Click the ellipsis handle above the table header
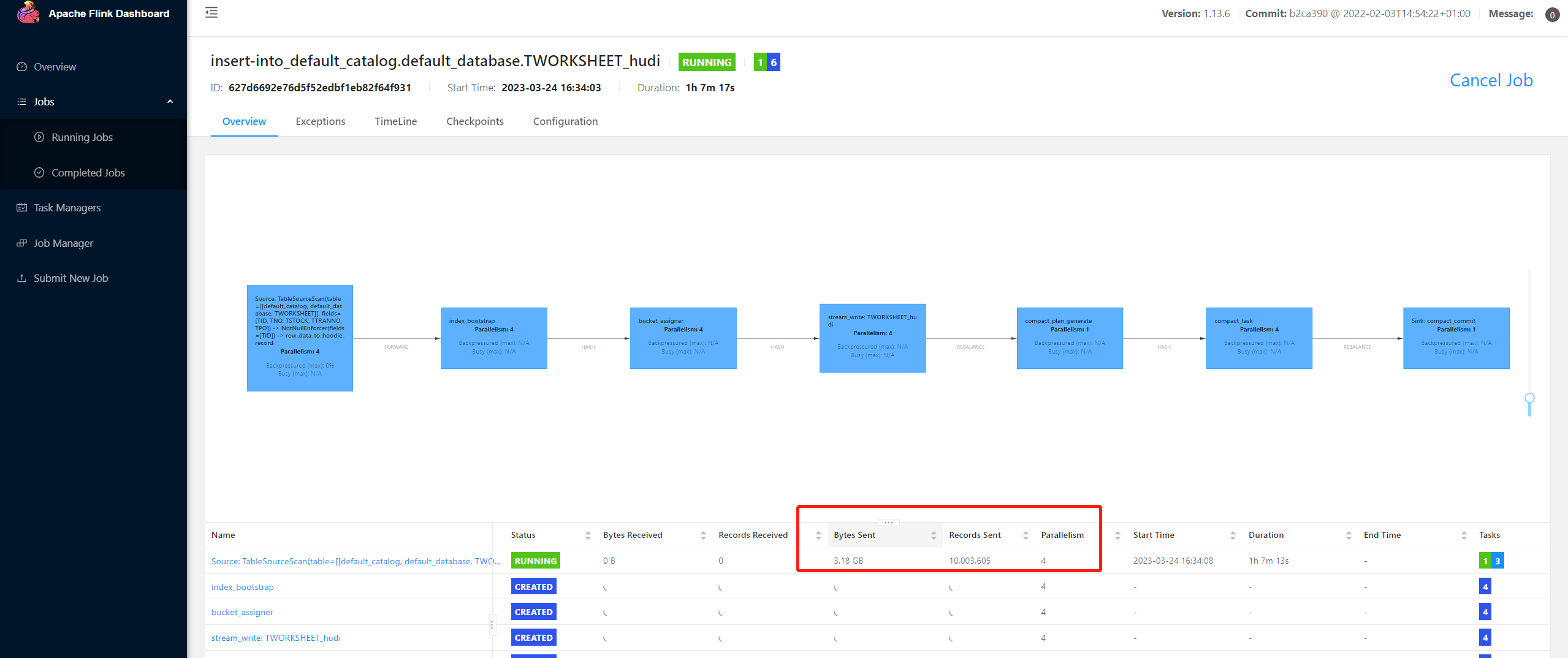The width and height of the screenshot is (1568, 658). tap(888, 523)
